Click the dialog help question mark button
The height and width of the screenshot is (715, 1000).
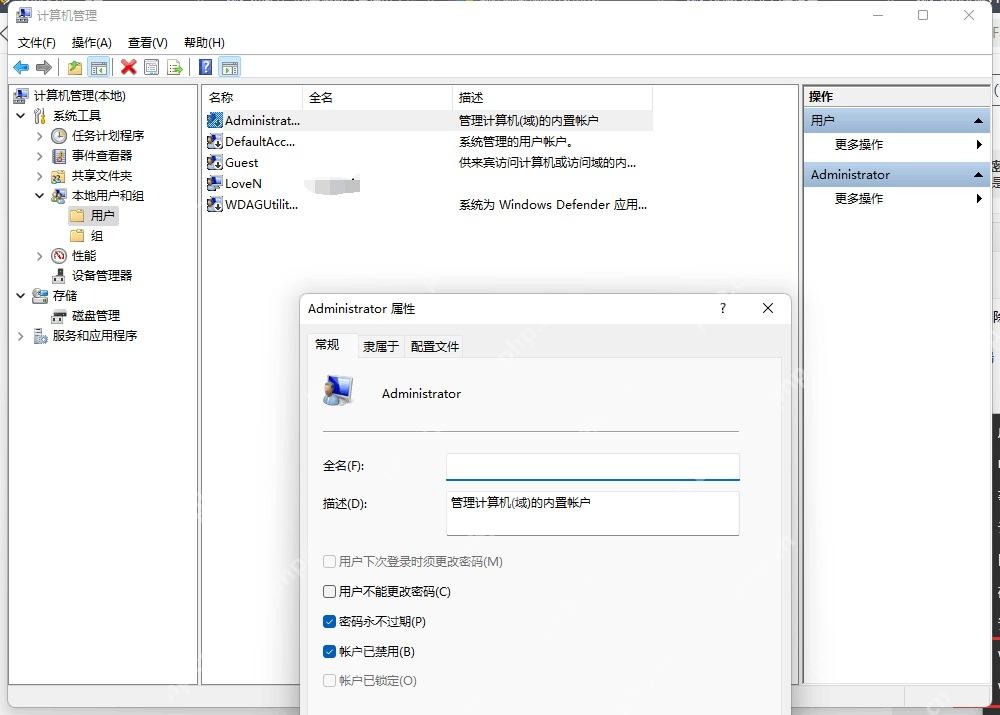pos(723,309)
